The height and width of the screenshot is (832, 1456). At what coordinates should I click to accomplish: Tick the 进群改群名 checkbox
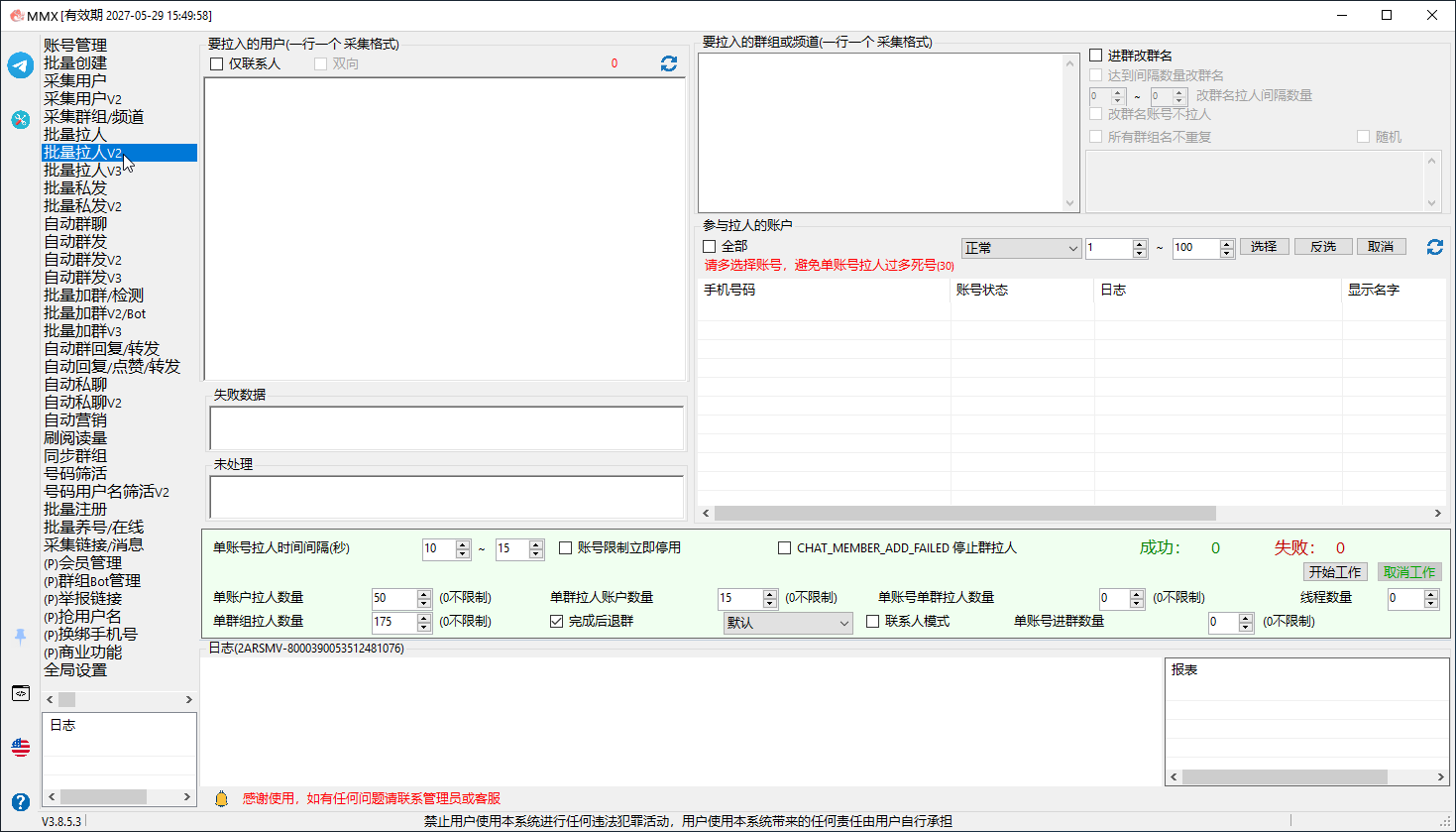pyautogui.click(x=1096, y=56)
